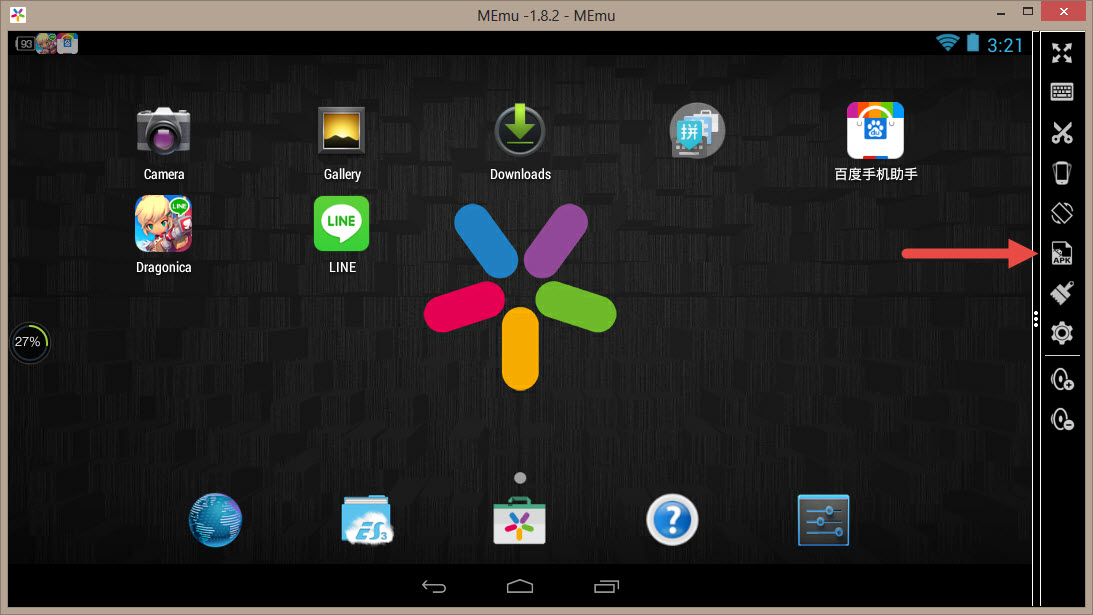Click the Downloads label text
Image resolution: width=1093 pixels, height=615 pixels.
[x=520, y=174]
